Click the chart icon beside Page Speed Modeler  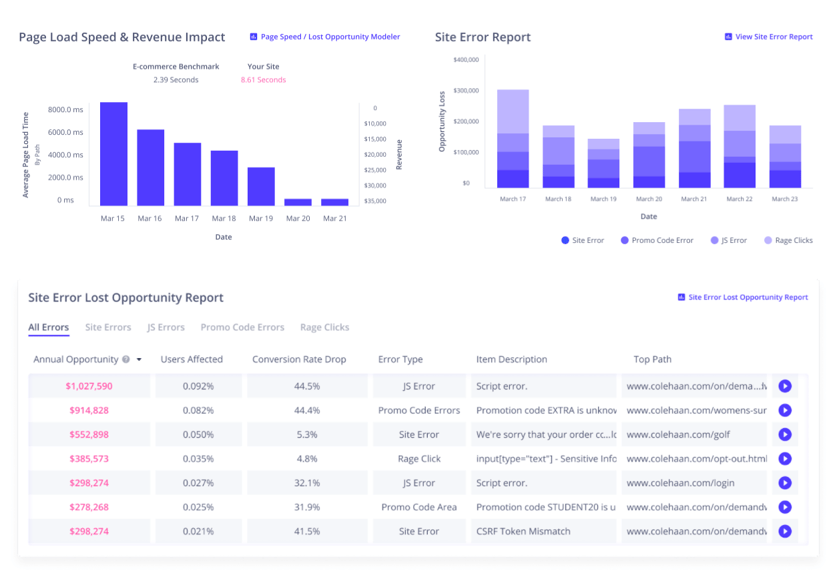254,37
